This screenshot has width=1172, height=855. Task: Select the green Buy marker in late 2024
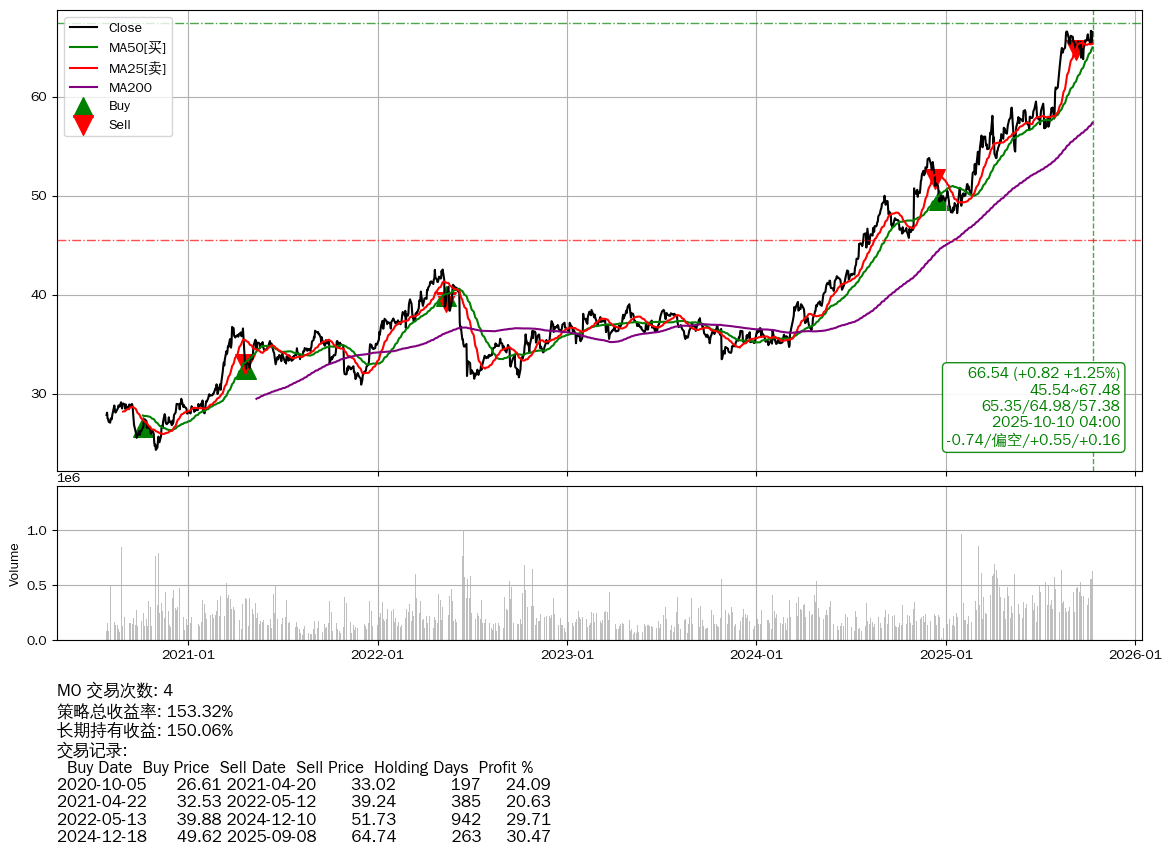click(x=938, y=200)
